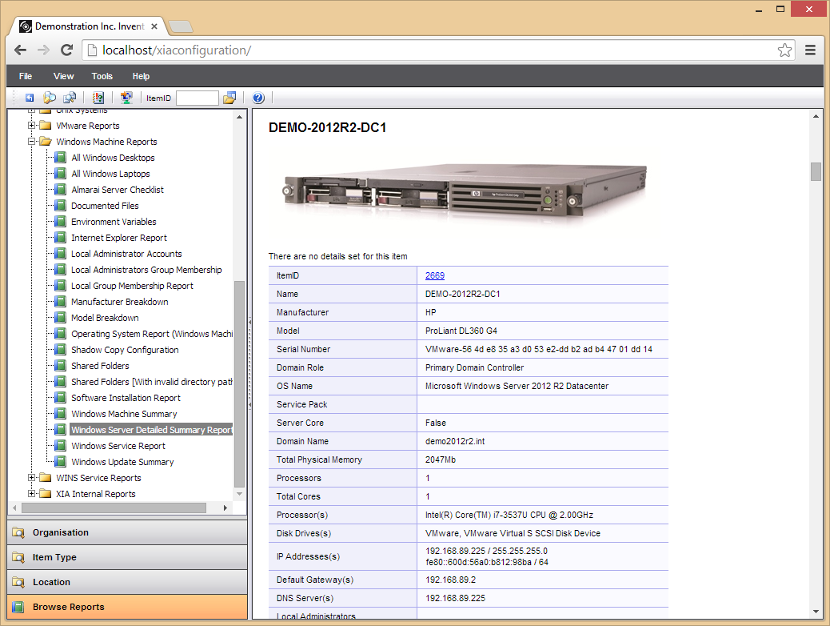830x626 pixels.
Task: Click the Documented Files report icon
Action: (x=61, y=205)
